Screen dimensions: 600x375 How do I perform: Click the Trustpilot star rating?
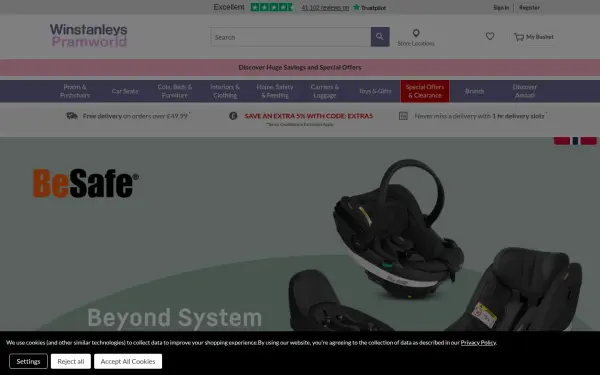(x=272, y=7)
